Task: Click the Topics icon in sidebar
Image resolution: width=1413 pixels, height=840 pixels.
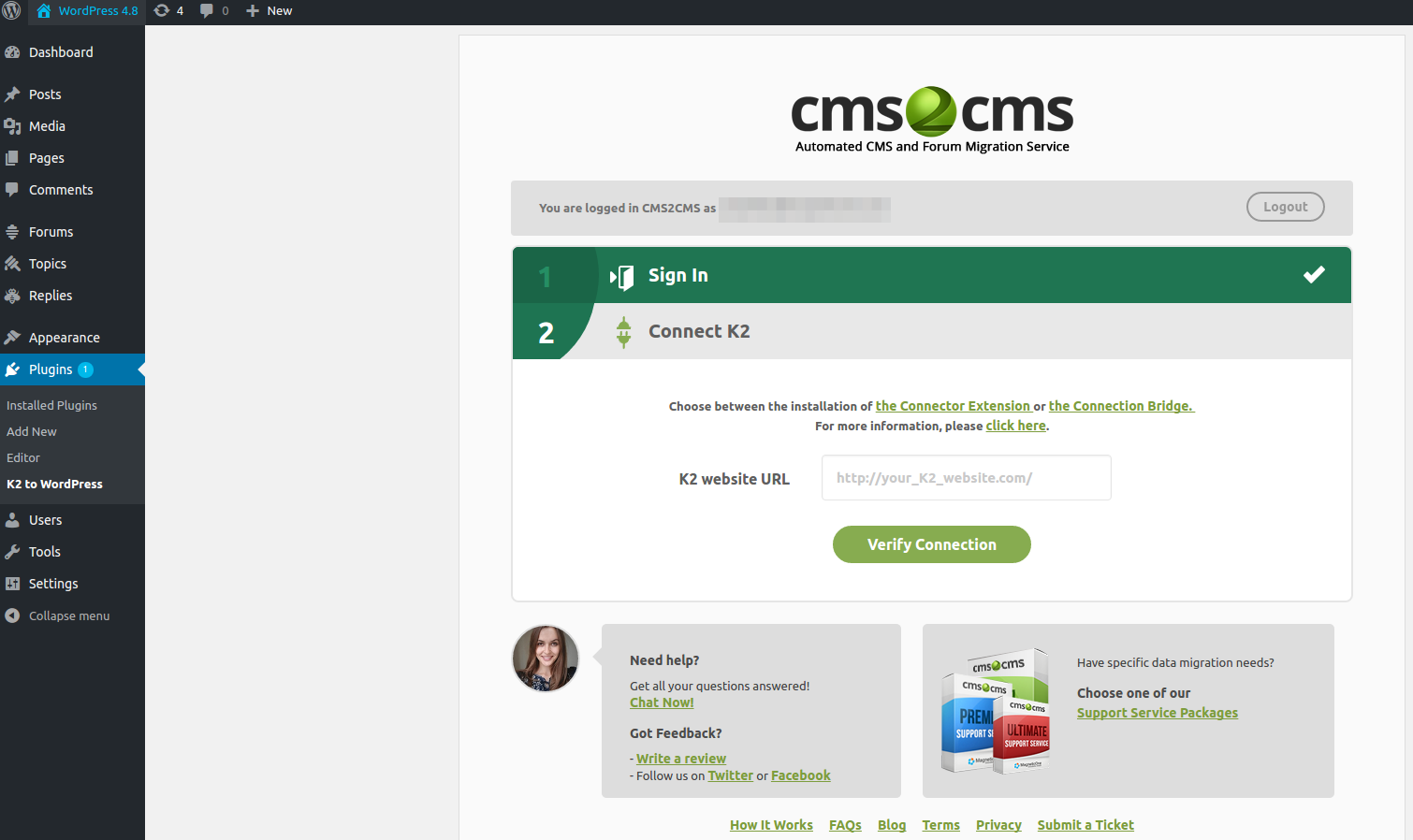Action: coord(12,264)
